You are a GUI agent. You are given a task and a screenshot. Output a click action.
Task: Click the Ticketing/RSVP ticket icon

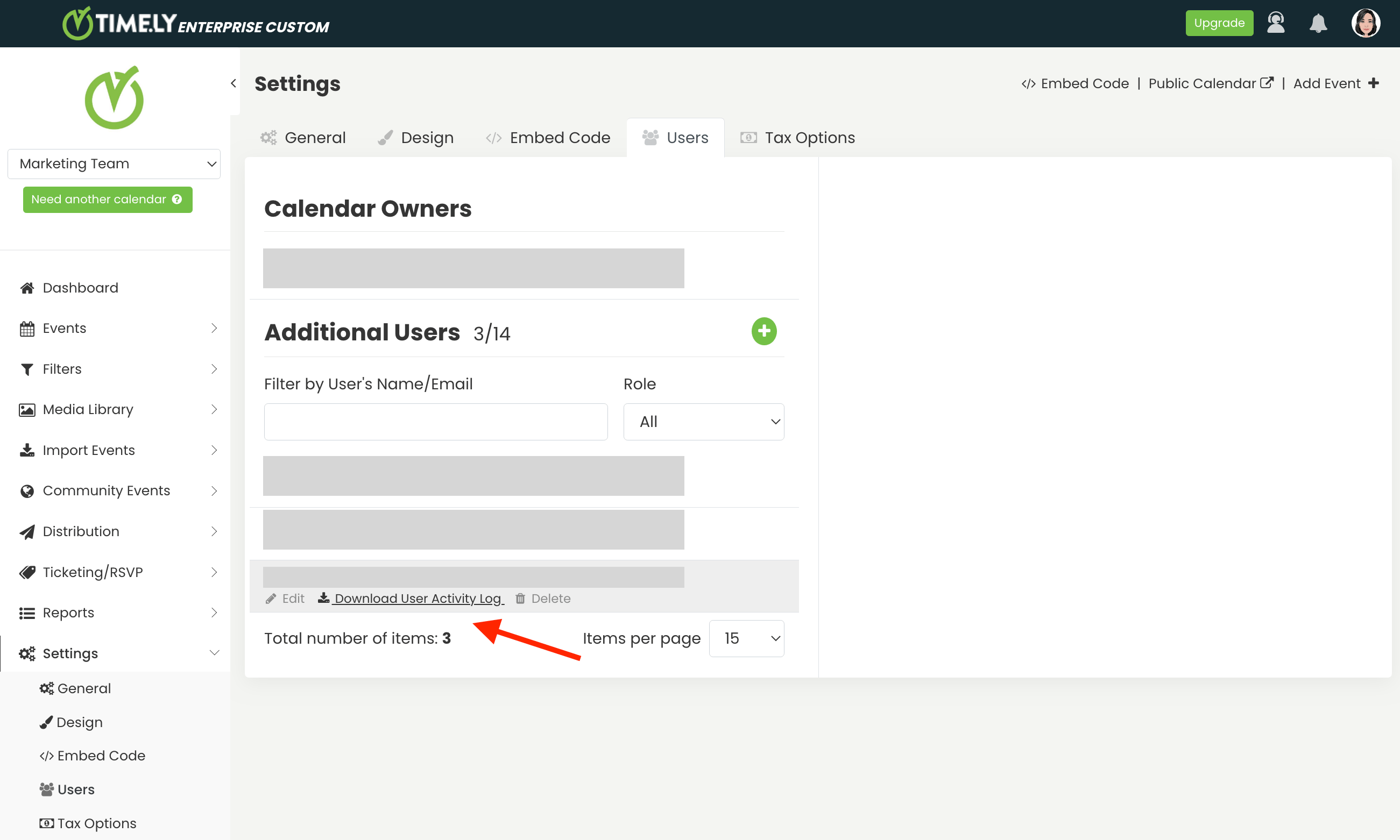(26, 572)
